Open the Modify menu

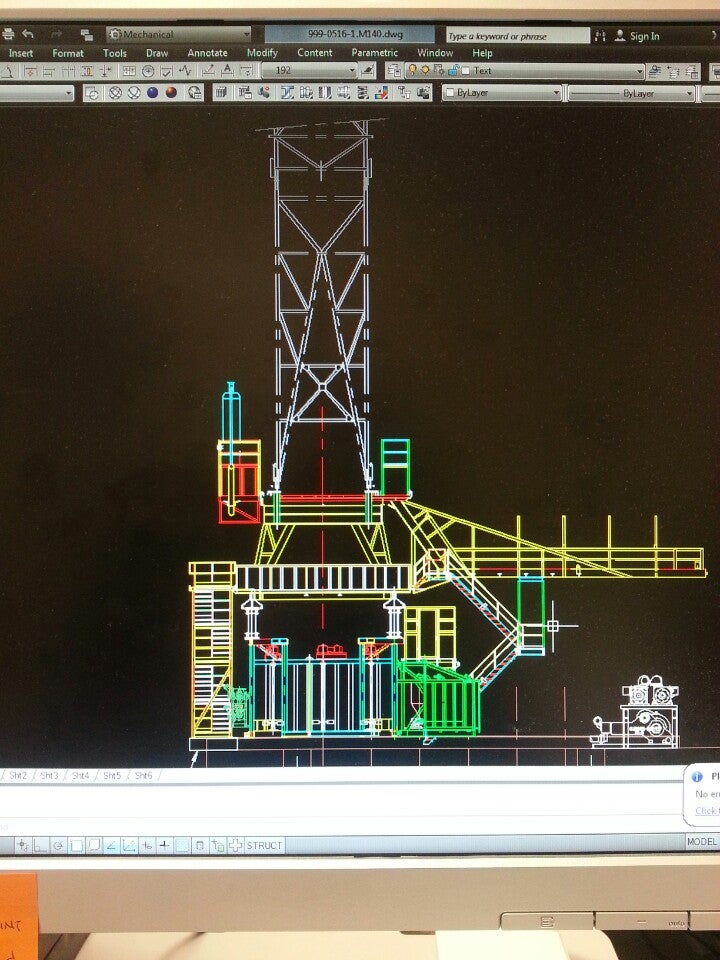pyautogui.click(x=262, y=53)
